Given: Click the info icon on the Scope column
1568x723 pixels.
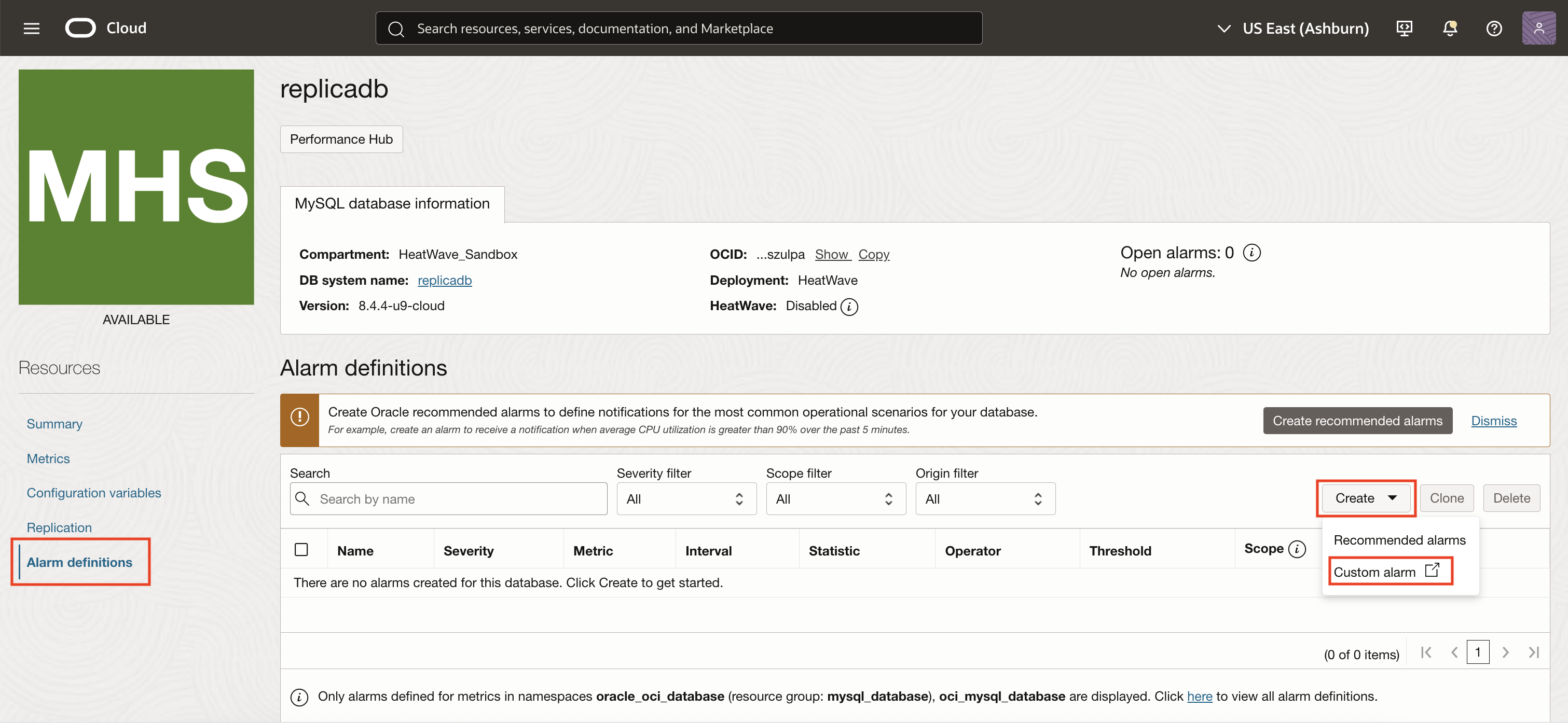Looking at the screenshot, I should 1297,548.
